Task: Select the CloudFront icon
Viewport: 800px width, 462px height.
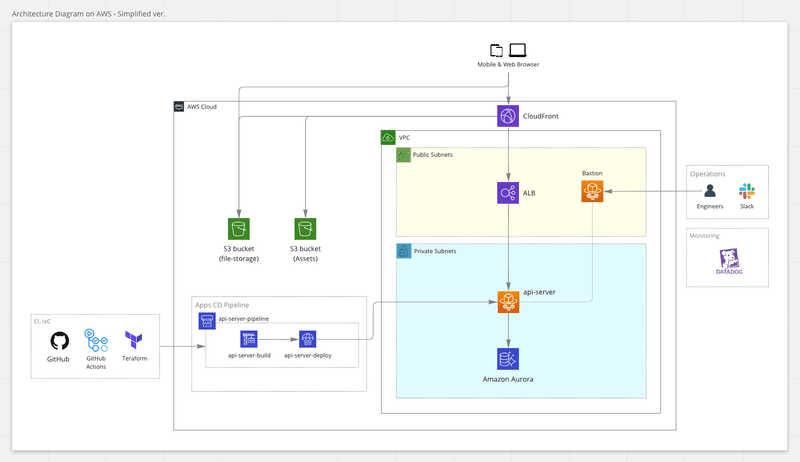Action: (x=508, y=116)
